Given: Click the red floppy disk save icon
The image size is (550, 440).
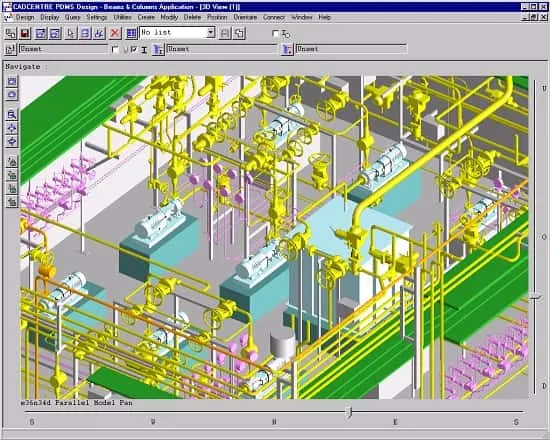Looking at the screenshot, I should point(25,33).
